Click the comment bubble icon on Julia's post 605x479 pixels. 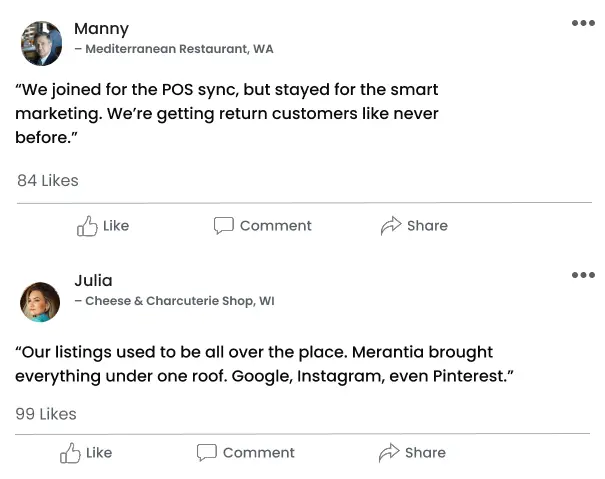pos(207,453)
